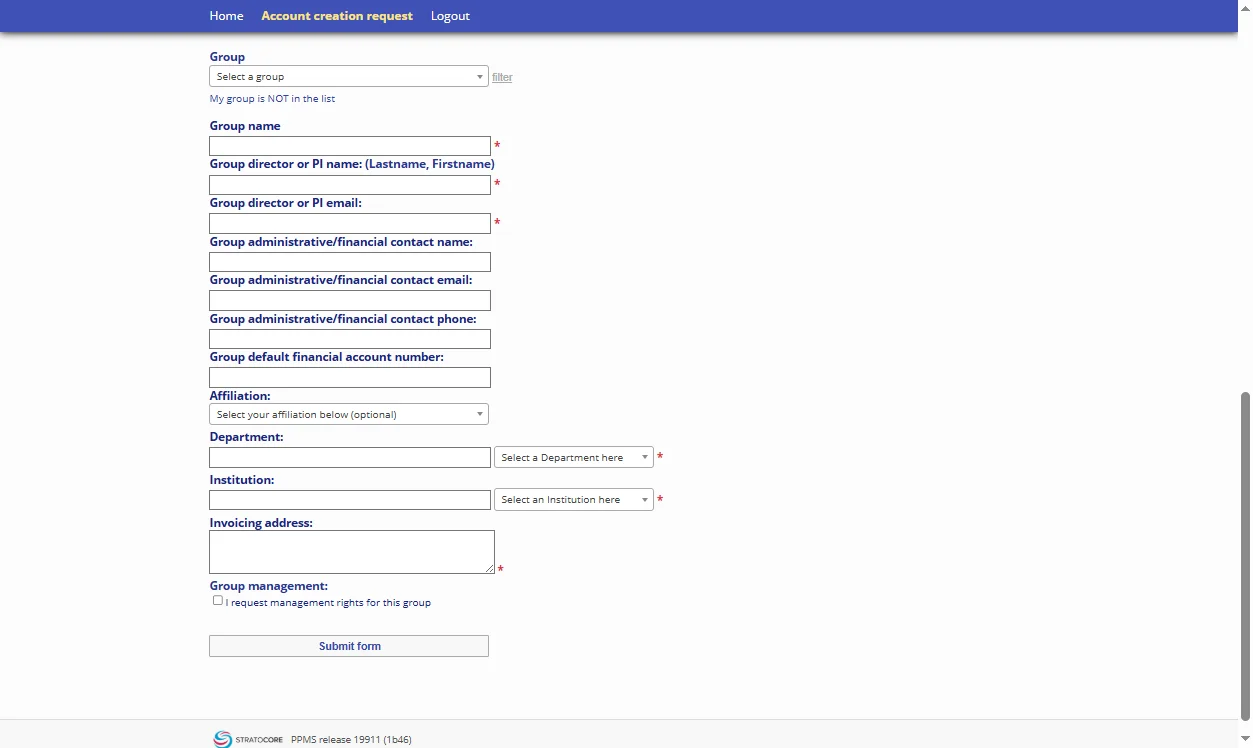Enable management rights request checkbox

point(218,601)
